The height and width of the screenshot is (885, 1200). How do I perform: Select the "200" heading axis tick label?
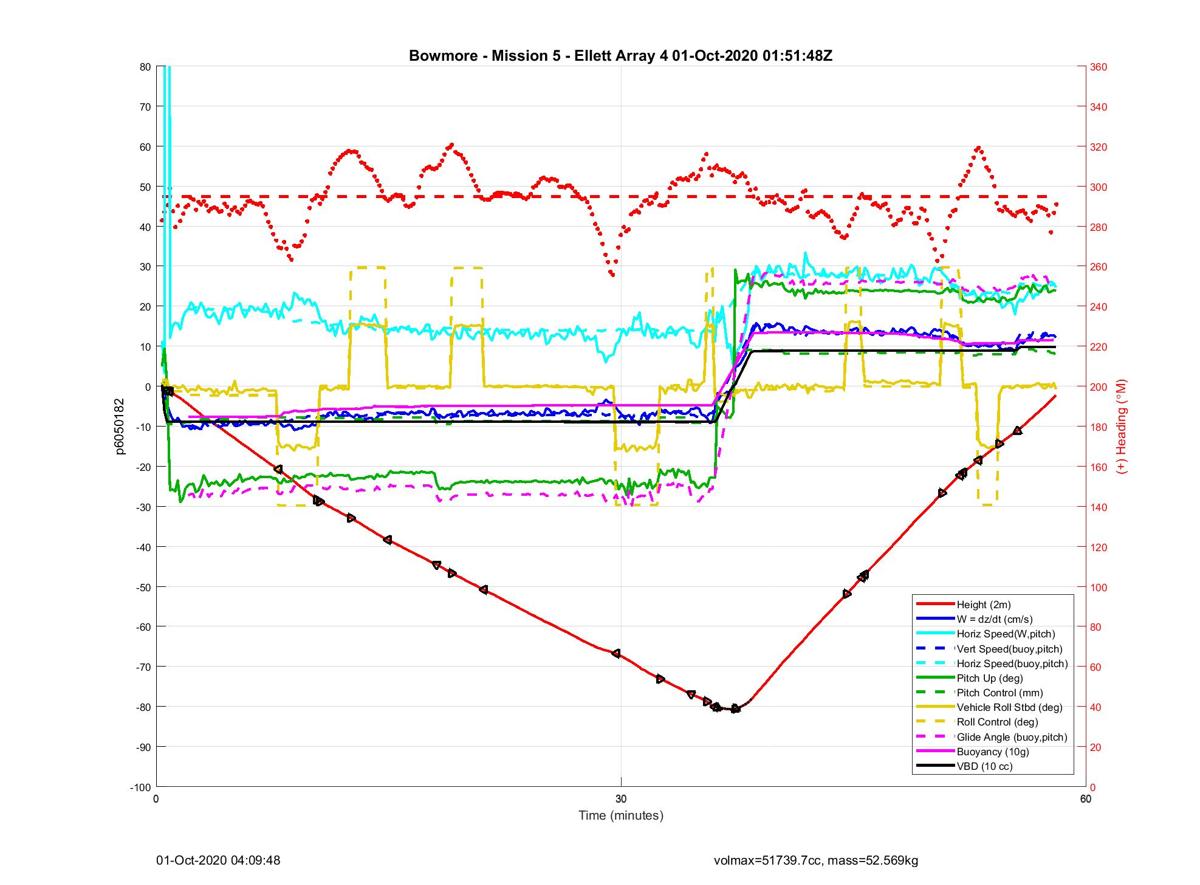tap(1098, 387)
